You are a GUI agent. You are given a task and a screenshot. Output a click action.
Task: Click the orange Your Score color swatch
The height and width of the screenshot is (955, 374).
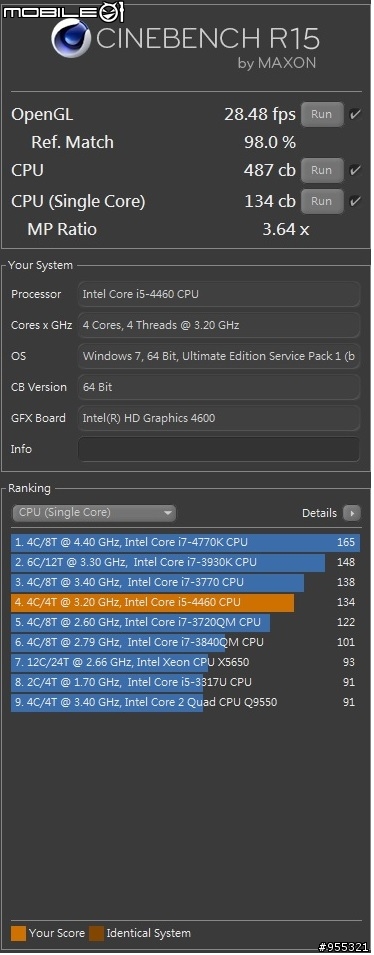(18, 933)
